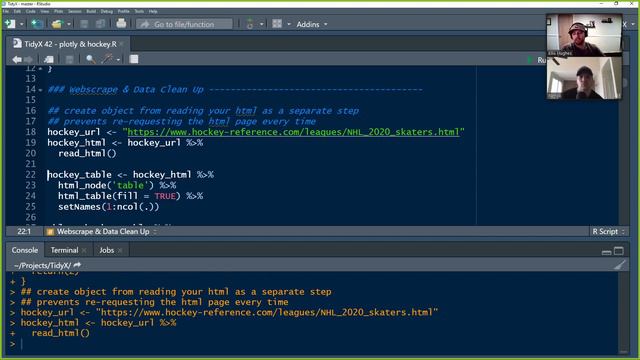Click the New File icon

[x=10, y=24]
